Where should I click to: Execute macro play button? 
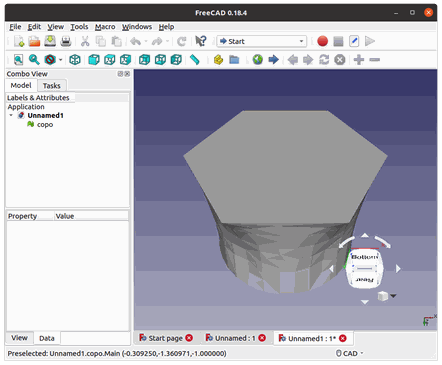click(x=370, y=41)
